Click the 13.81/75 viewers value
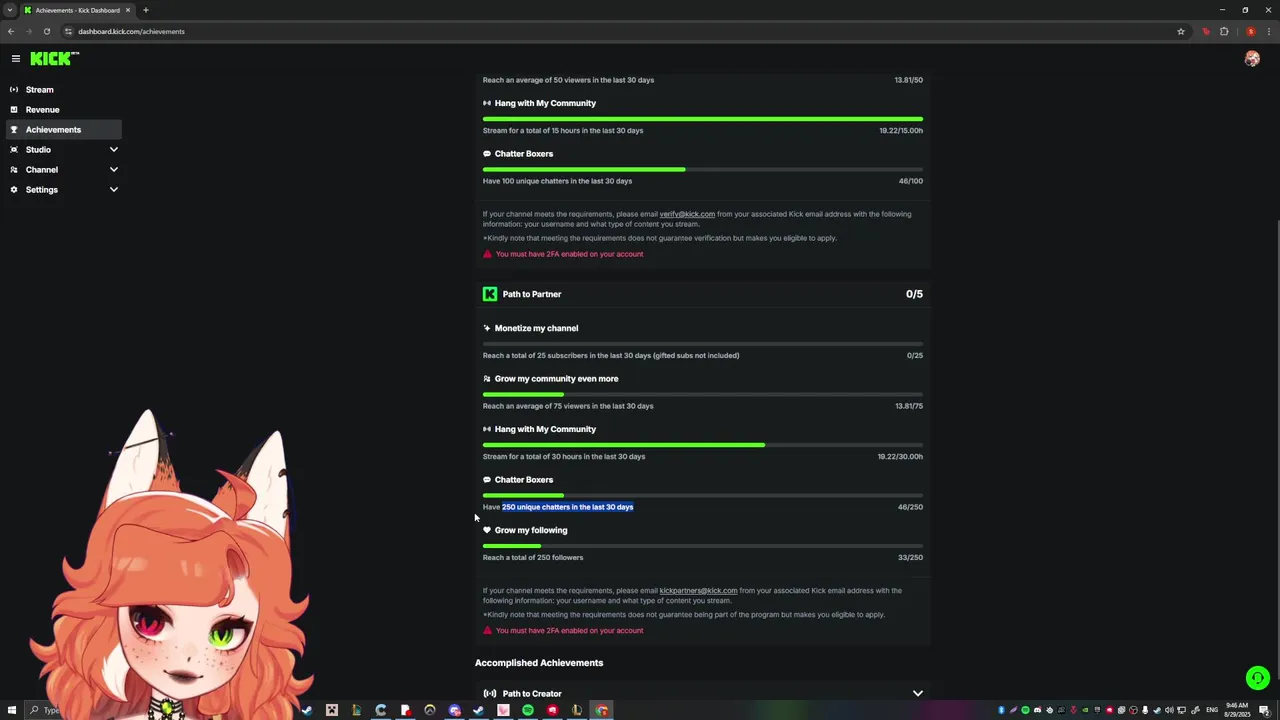This screenshot has height=720, width=1280. (908, 406)
